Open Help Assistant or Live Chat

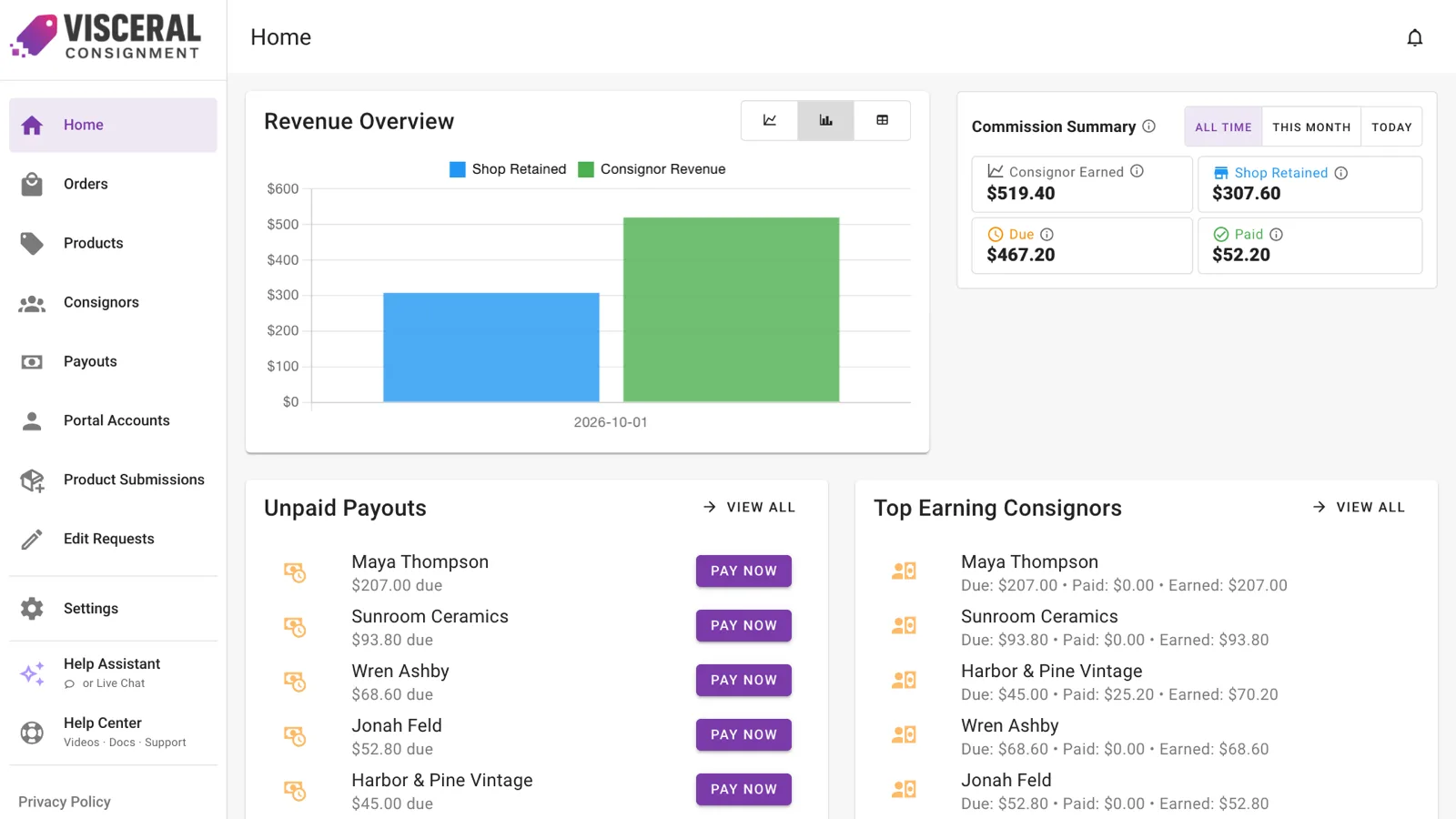[x=113, y=673]
